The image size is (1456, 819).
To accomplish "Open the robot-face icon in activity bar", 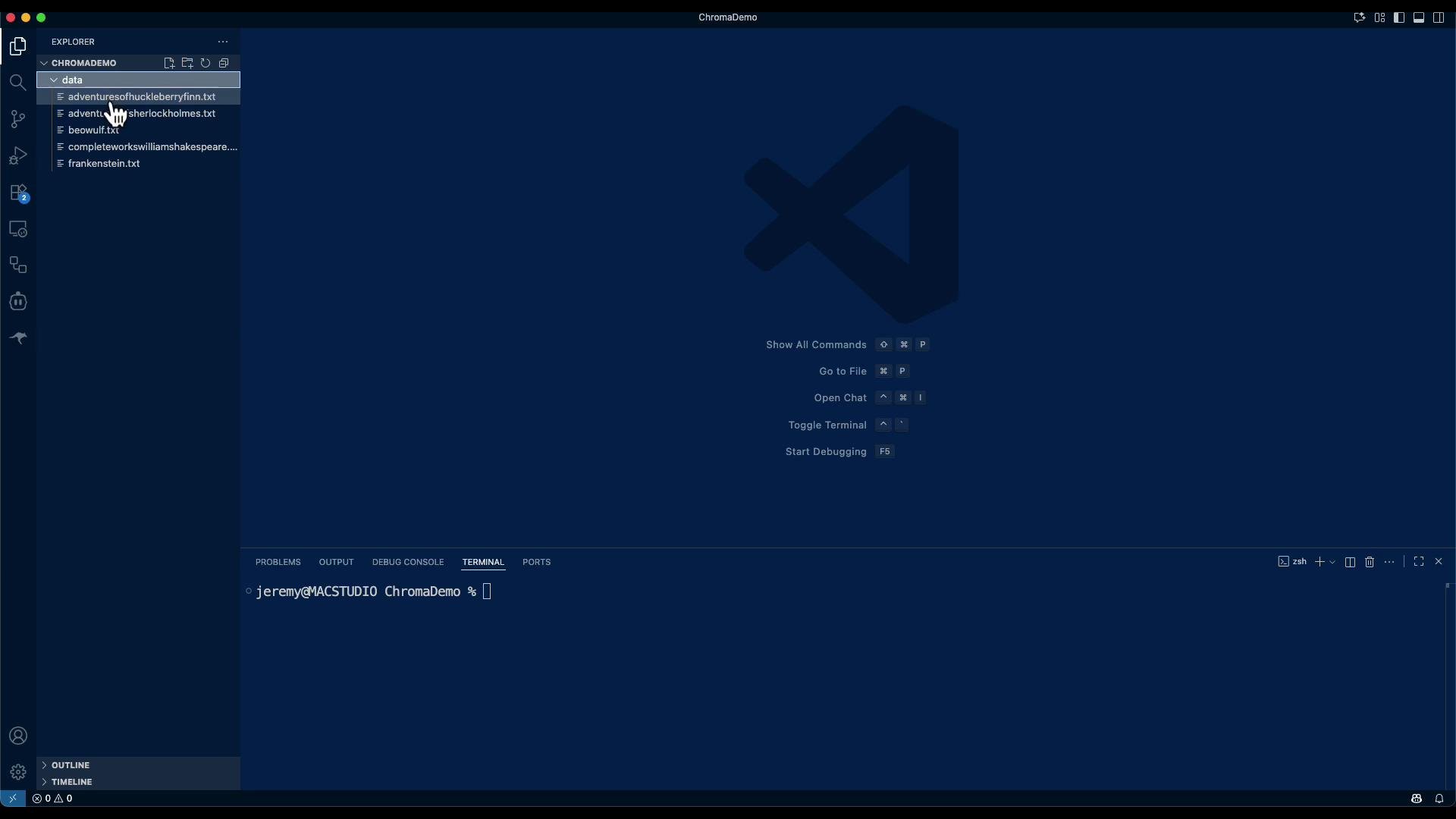I will [18, 302].
